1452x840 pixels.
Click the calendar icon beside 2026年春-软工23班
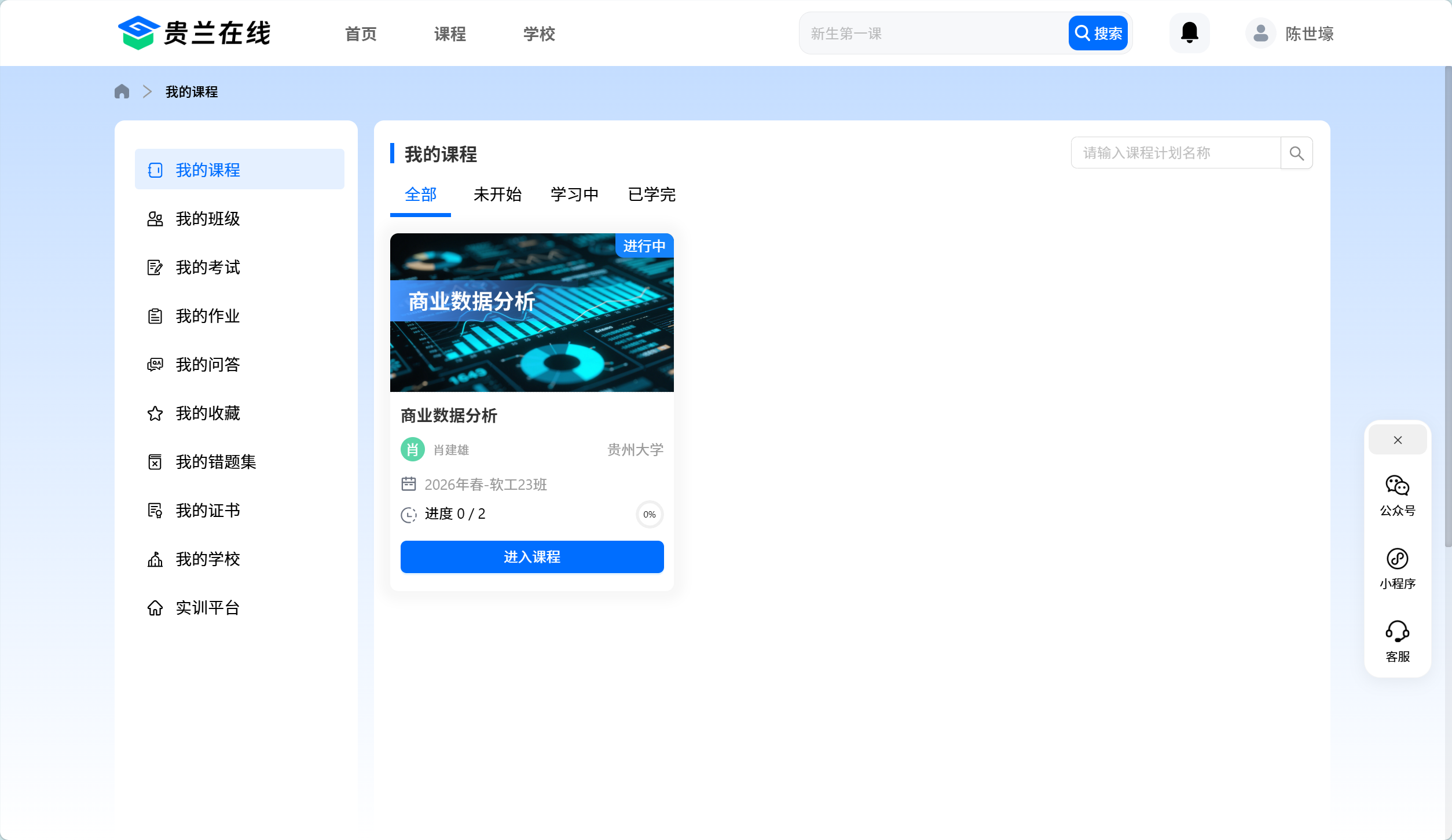tap(409, 483)
